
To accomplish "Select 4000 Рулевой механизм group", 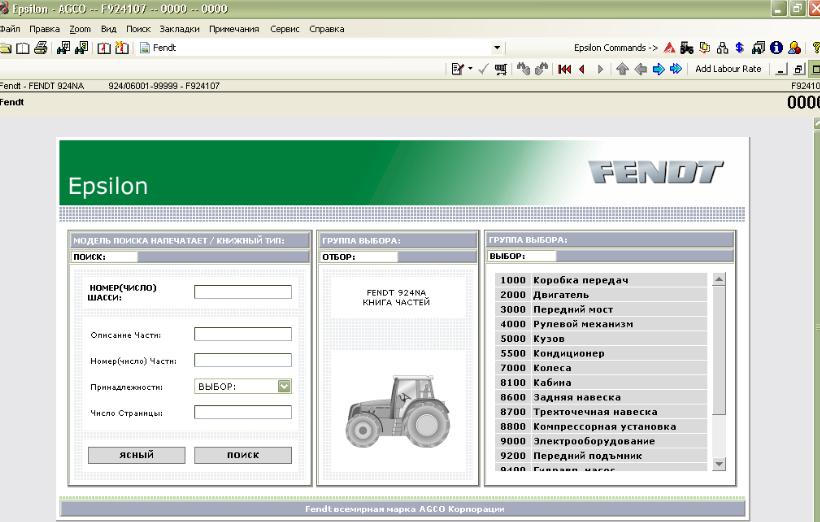I will pyautogui.click(x=601, y=324).
